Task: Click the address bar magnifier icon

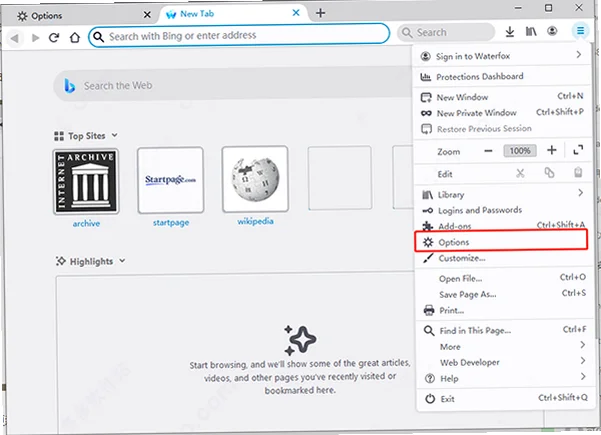Action: tap(99, 37)
